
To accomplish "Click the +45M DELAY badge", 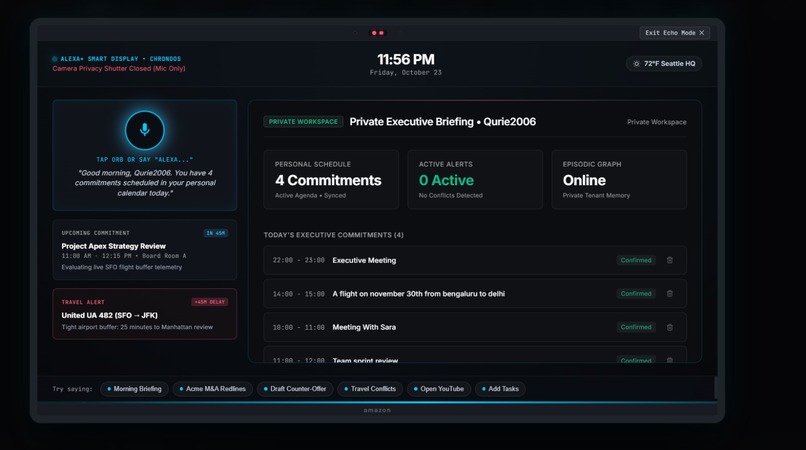I will click(x=210, y=302).
